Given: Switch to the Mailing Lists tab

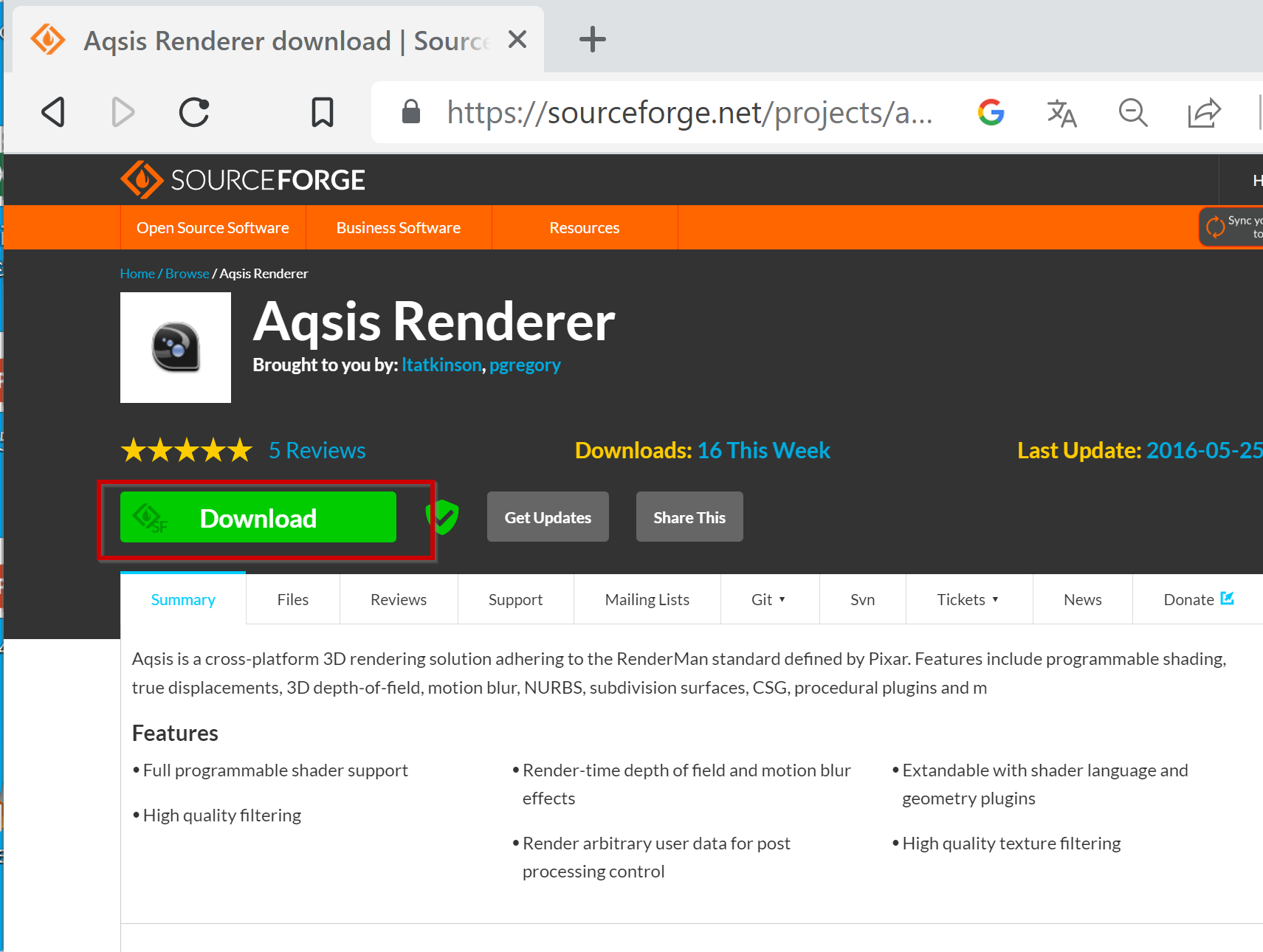Looking at the screenshot, I should click(647, 599).
